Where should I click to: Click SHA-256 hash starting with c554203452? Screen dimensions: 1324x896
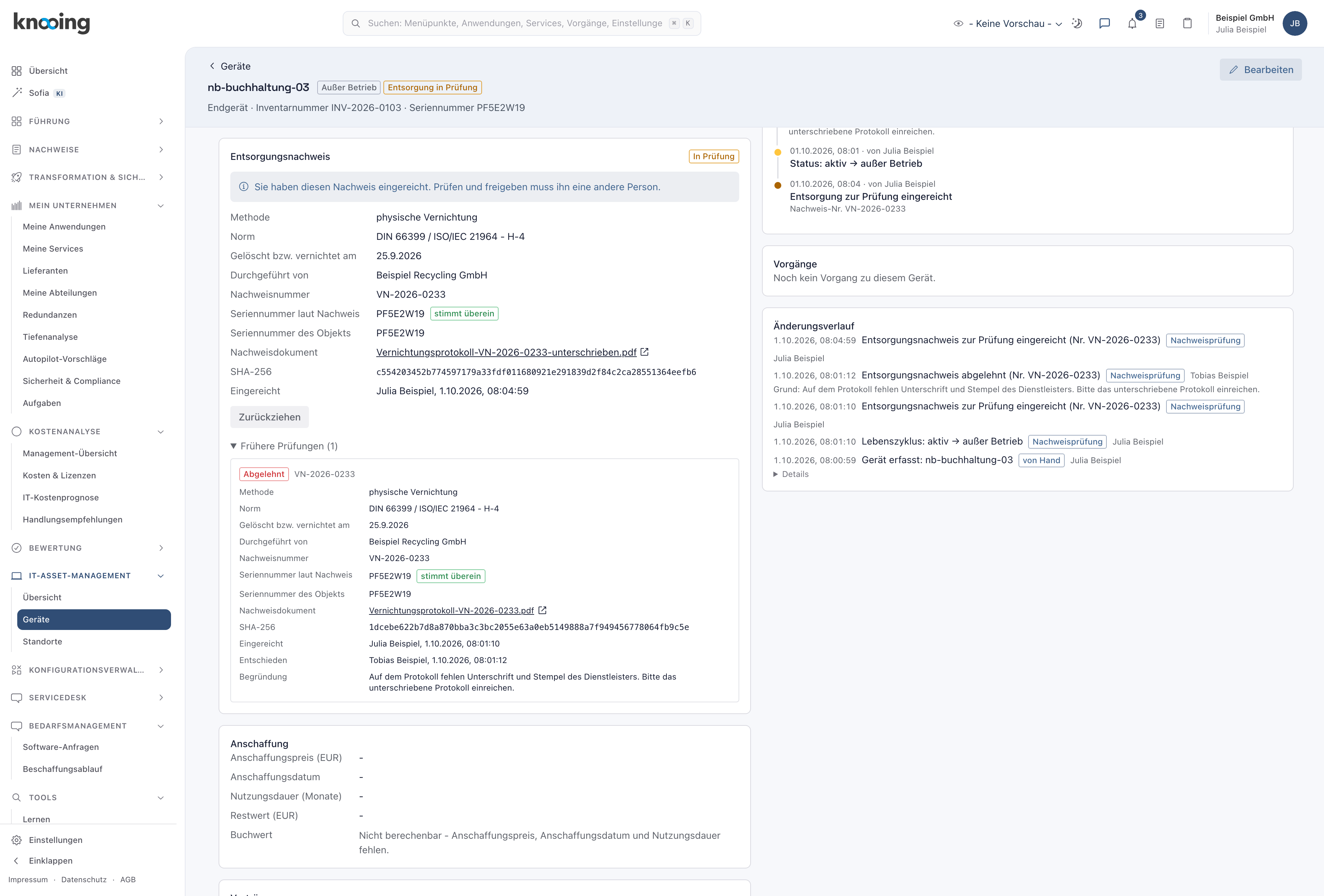536,372
